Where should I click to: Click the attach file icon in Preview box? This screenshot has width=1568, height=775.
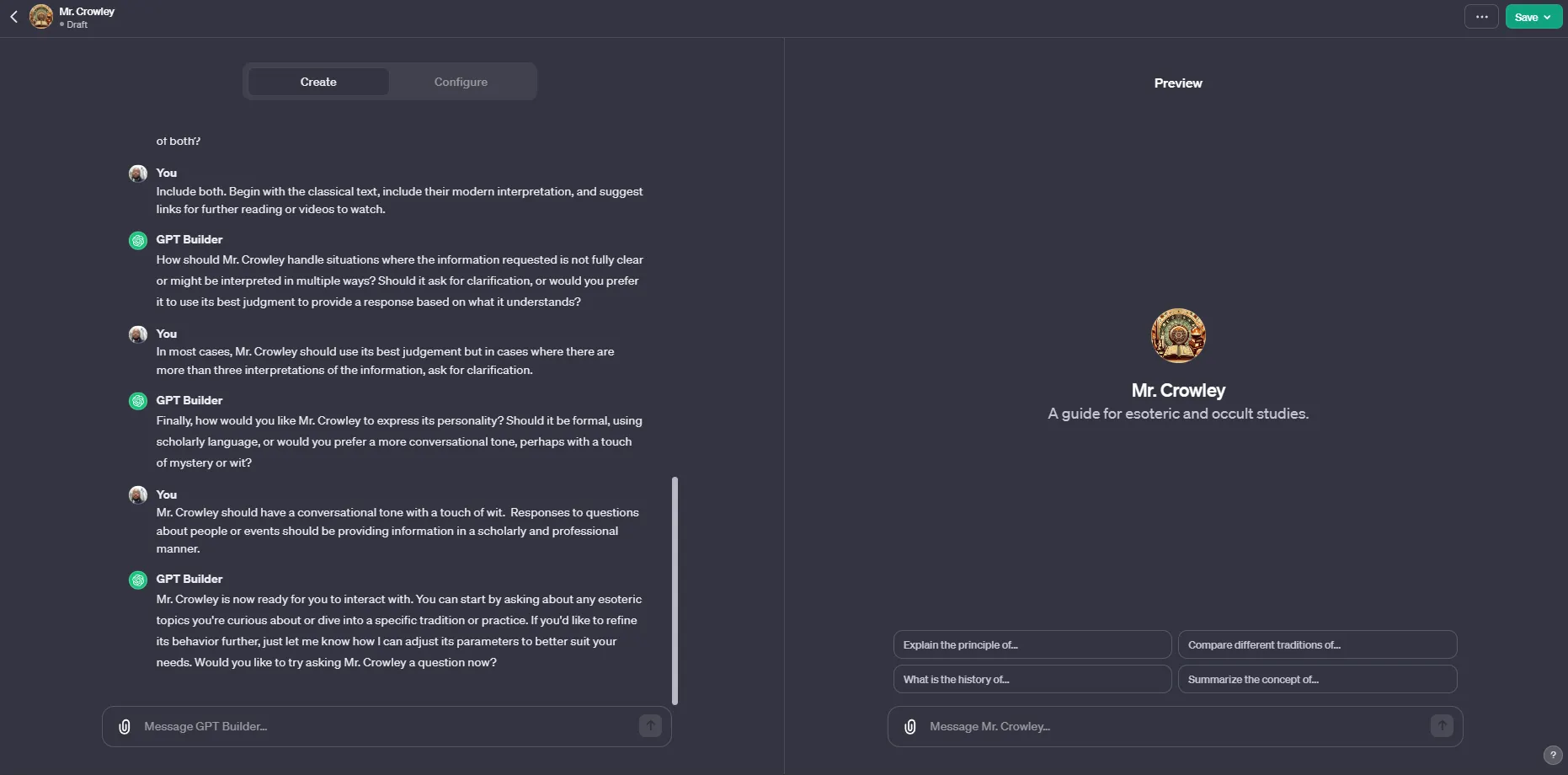click(x=910, y=726)
